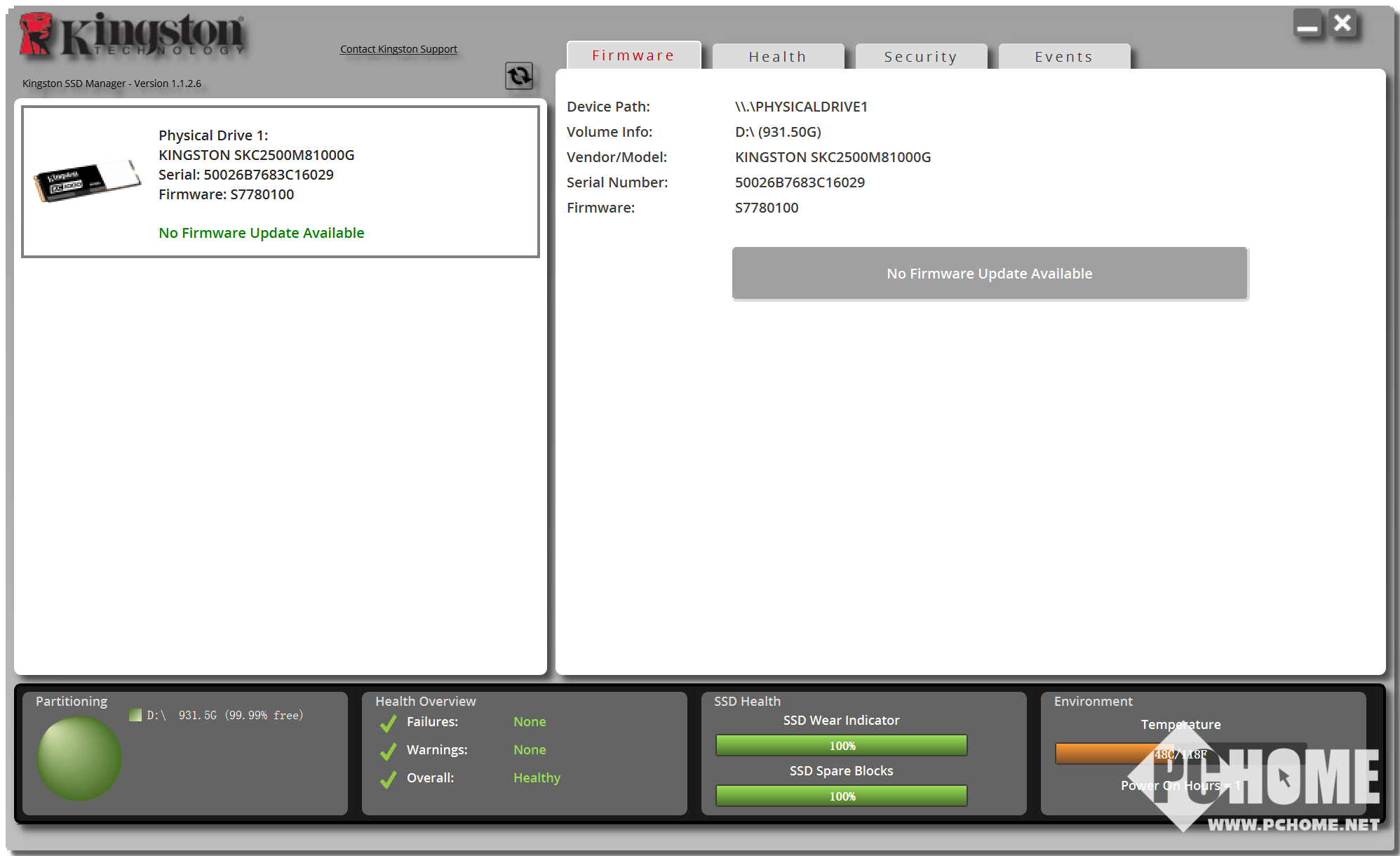1400x856 pixels.
Task: Click the Volume Info label
Action: click(x=610, y=132)
